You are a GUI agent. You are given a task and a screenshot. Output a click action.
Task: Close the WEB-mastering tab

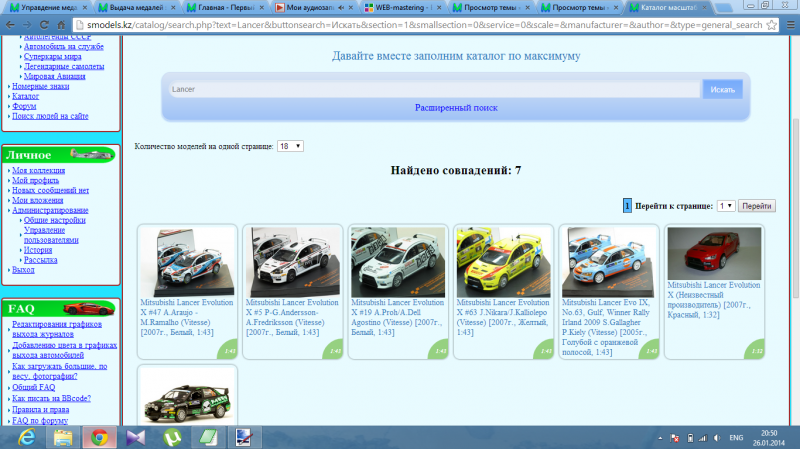(439, 8)
